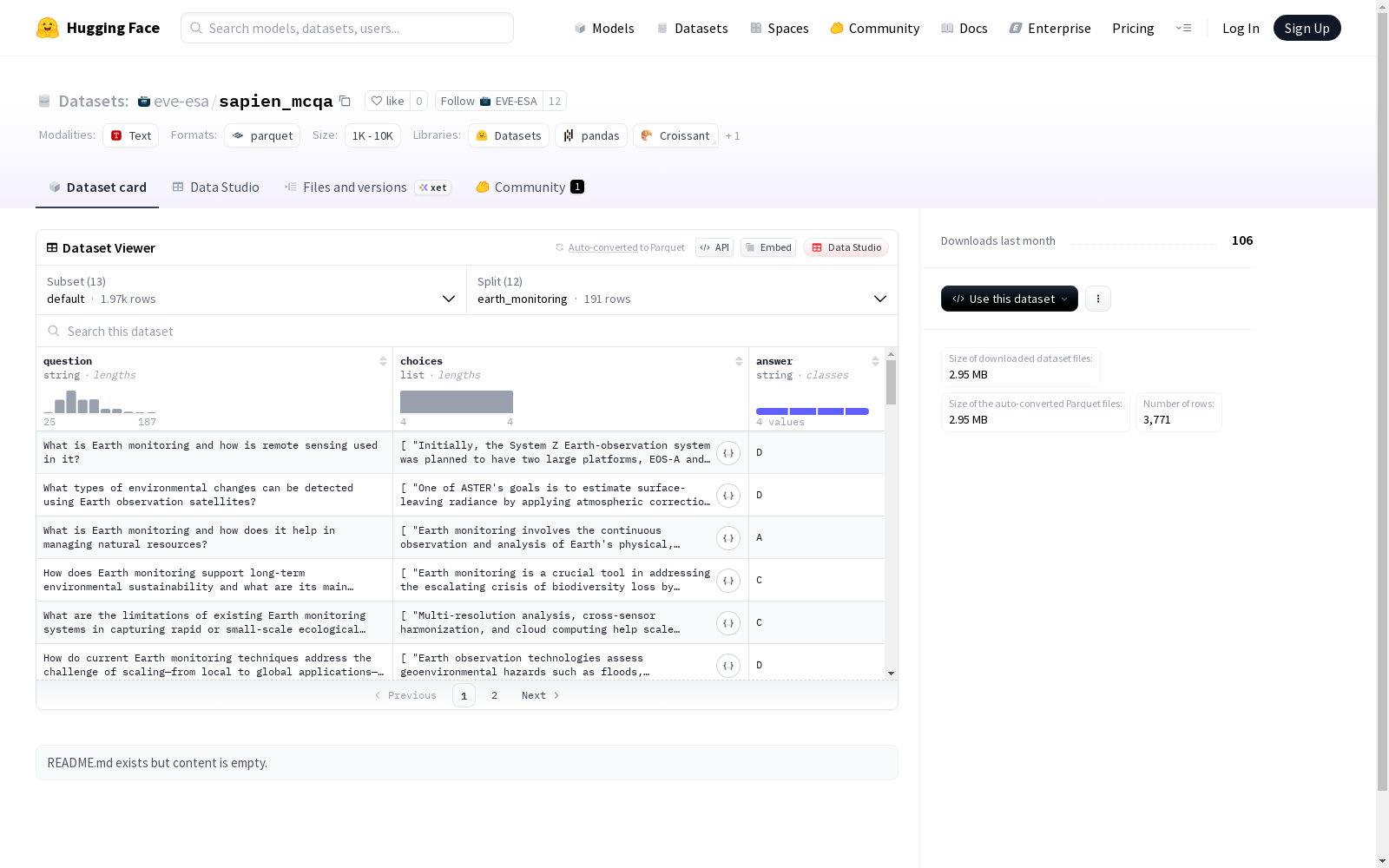Image resolution: width=1389 pixels, height=868 pixels.
Task: Expand JSON for the geoenvironmental hazards choices row
Action: (x=728, y=666)
